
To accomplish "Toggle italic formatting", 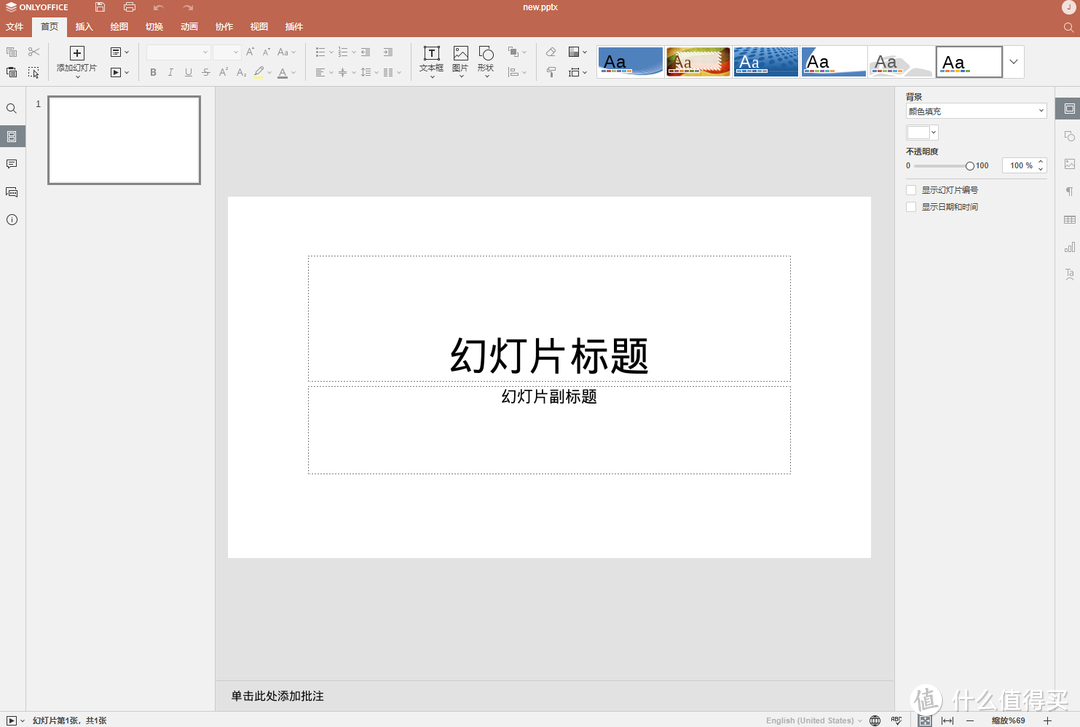I will pos(170,72).
